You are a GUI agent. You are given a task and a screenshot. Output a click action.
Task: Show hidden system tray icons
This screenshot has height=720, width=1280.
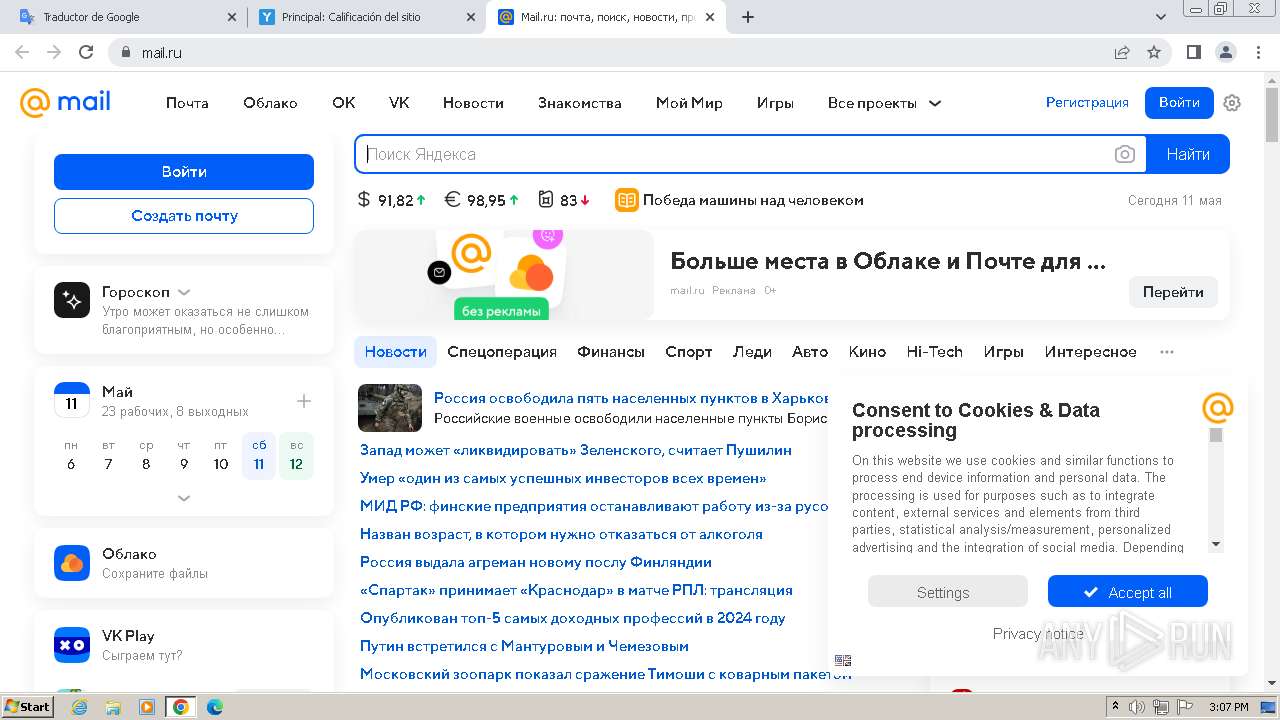tap(1115, 707)
